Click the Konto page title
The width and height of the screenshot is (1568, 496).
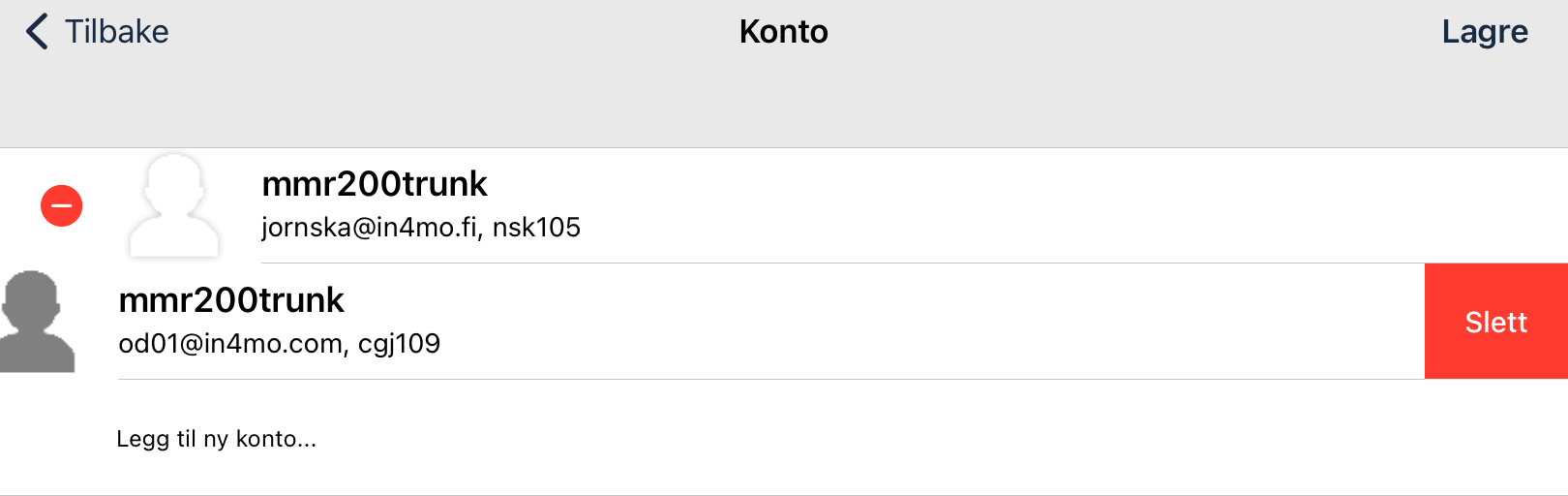[x=783, y=32]
